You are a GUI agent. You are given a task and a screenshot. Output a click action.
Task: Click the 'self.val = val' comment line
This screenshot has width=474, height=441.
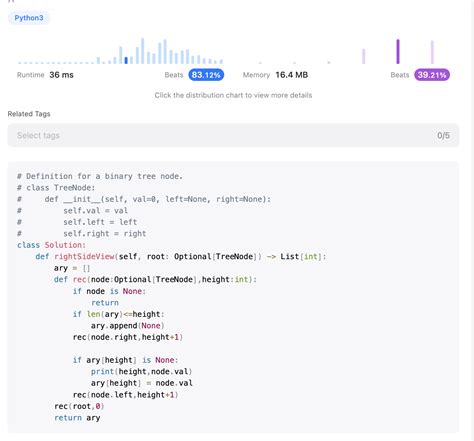tap(95, 211)
